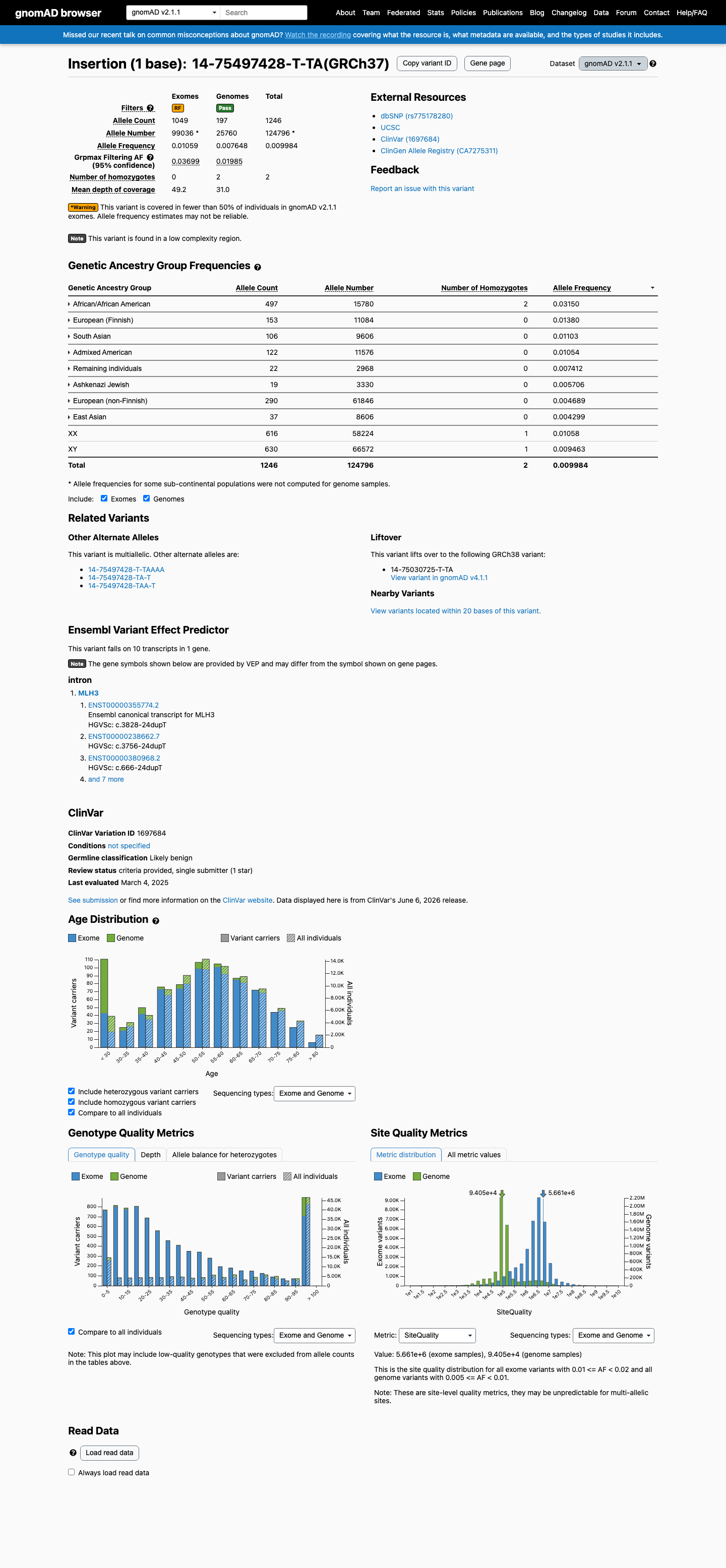Open transcript ENST00000355774.2 link
The image size is (726, 1568).
124,706
